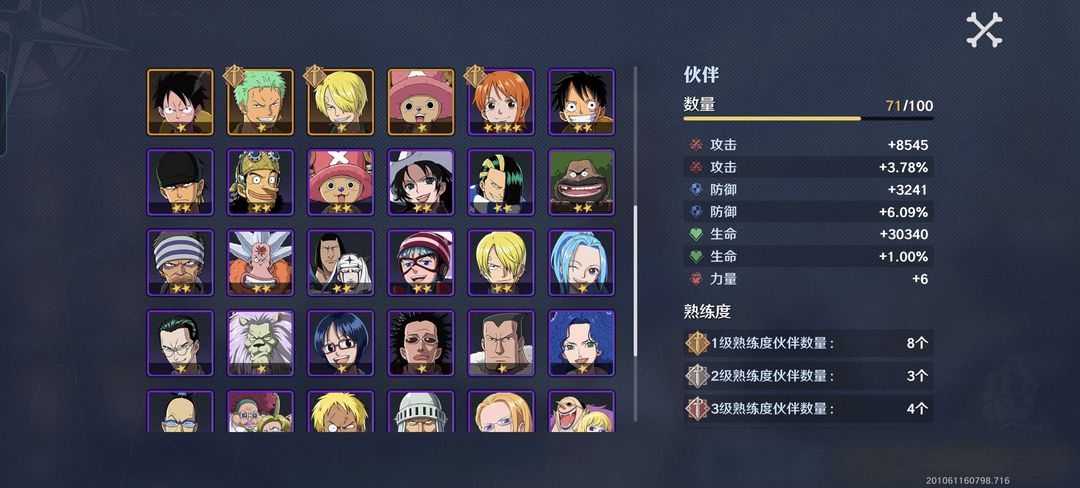1080x488 pixels.
Task: Select the lion-faced character portrait
Action: pos(260,343)
